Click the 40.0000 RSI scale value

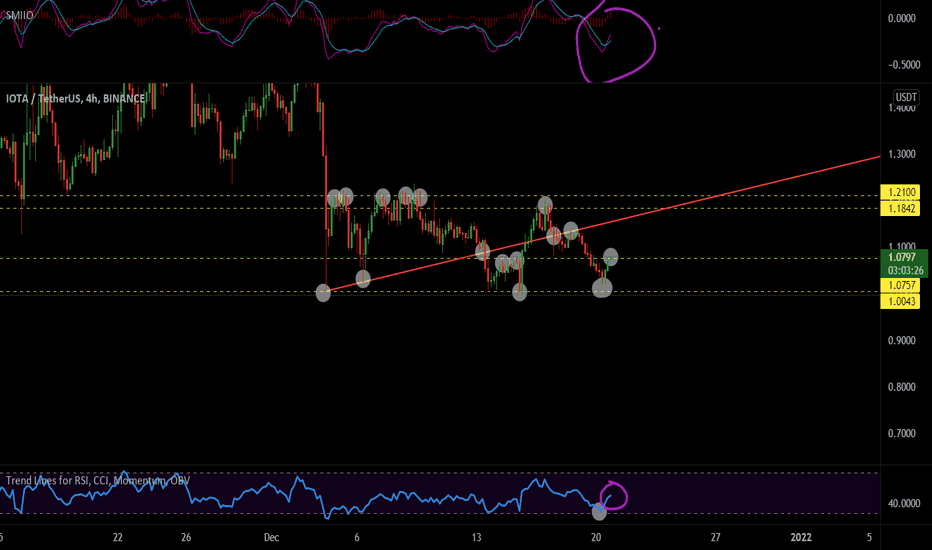click(903, 504)
